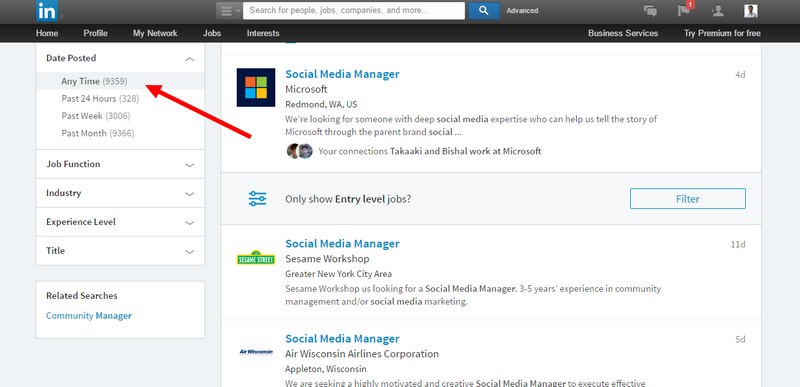Open Sesame Workshop Social Media Manager job
Viewport: 800px width, 387px height.
(x=342, y=244)
